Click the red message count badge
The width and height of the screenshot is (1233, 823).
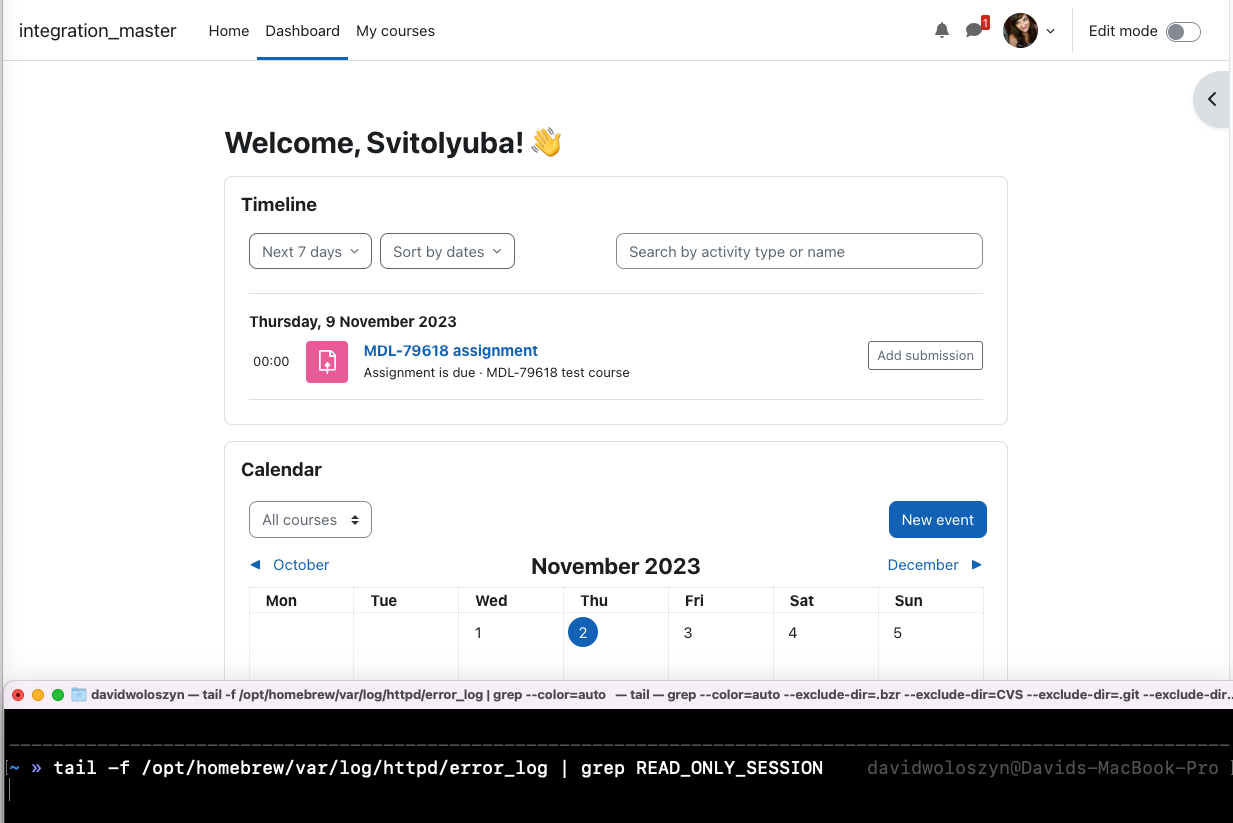point(985,22)
